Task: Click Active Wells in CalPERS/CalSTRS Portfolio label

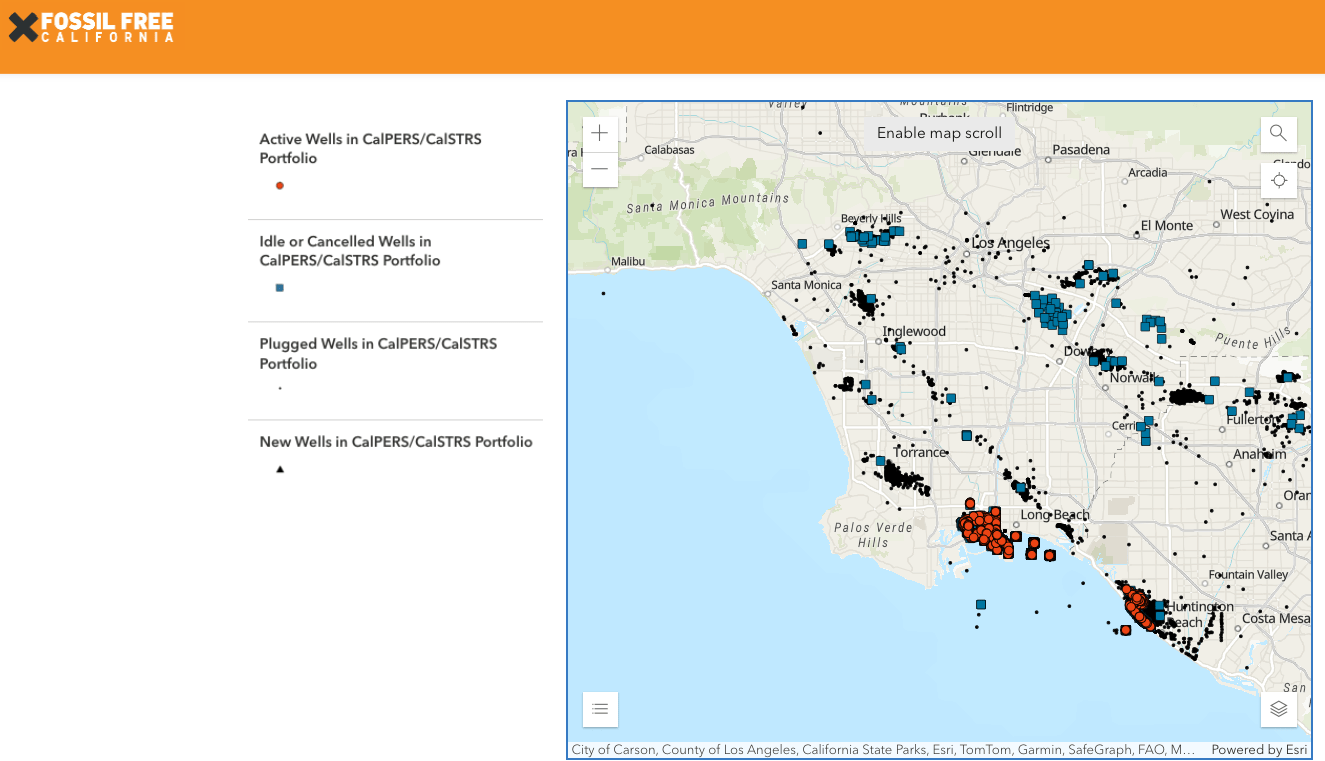Action: point(370,148)
